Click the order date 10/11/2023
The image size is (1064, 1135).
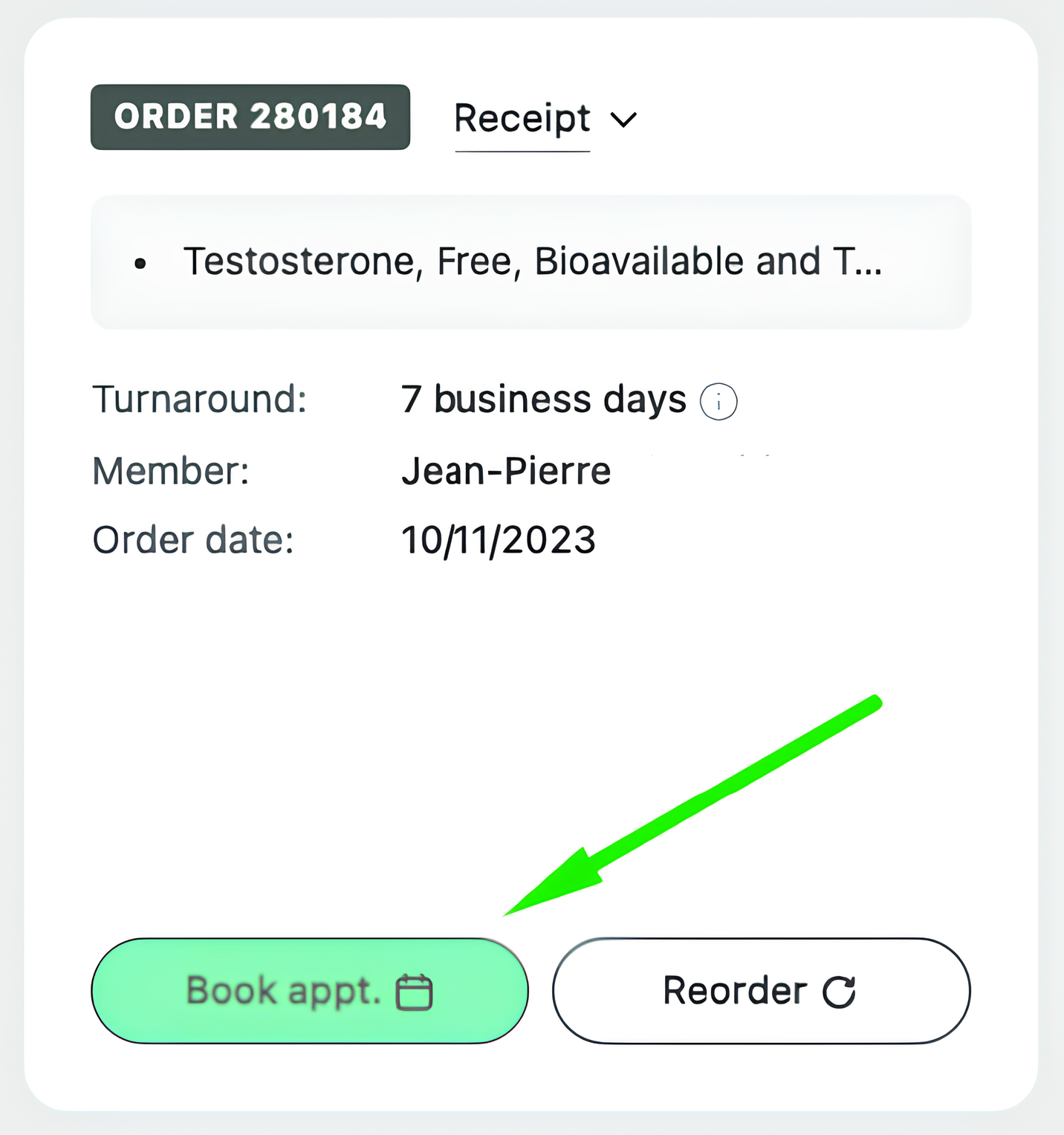point(498,540)
